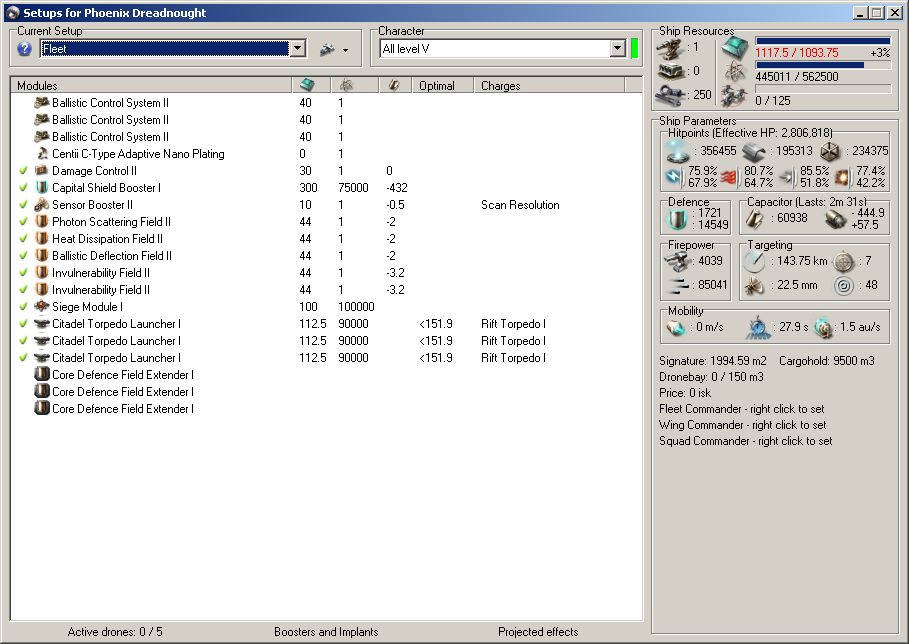909x644 pixels.
Task: Click the calibration icon showing 250
Action: pos(671,95)
